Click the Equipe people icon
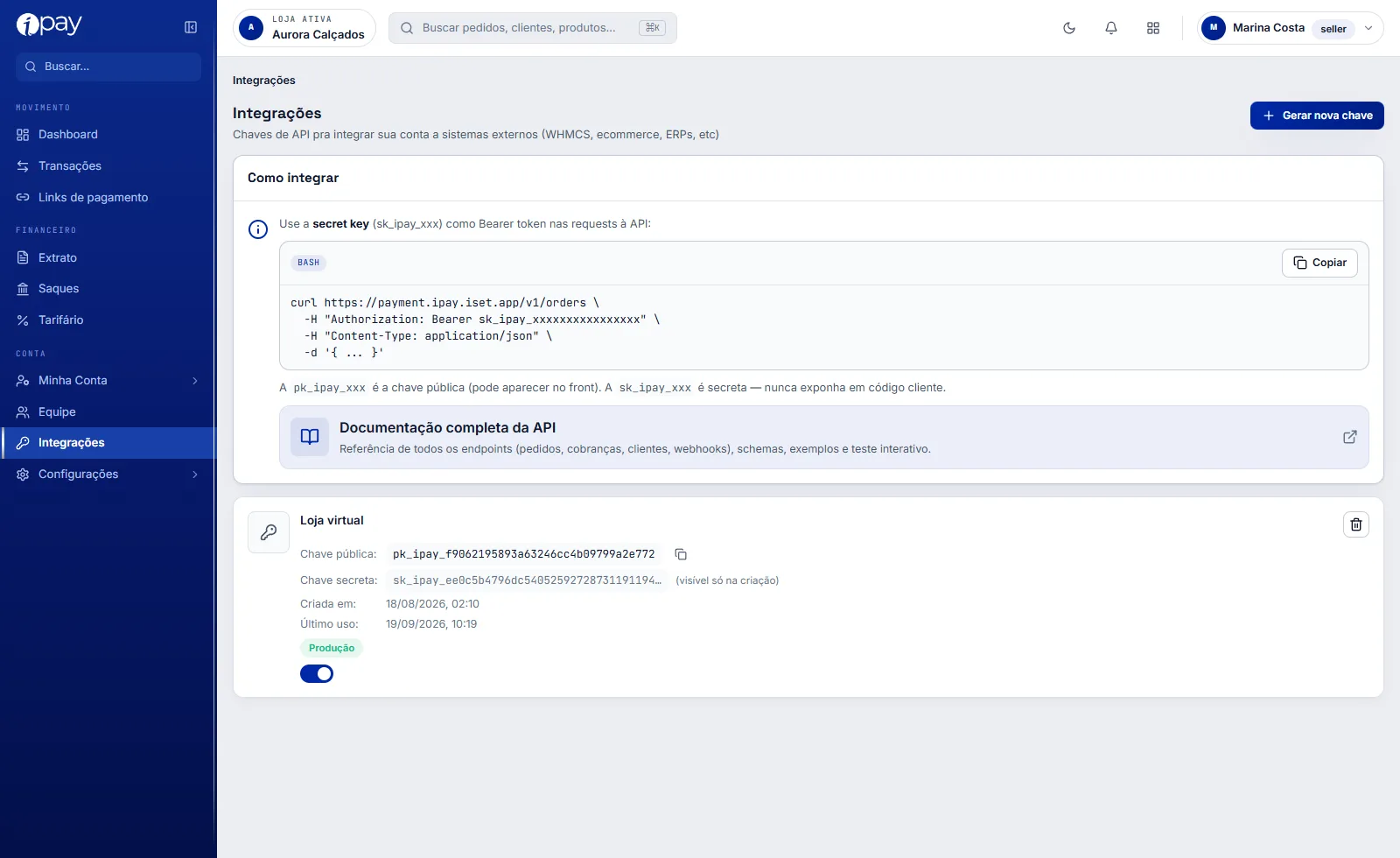 23,412
